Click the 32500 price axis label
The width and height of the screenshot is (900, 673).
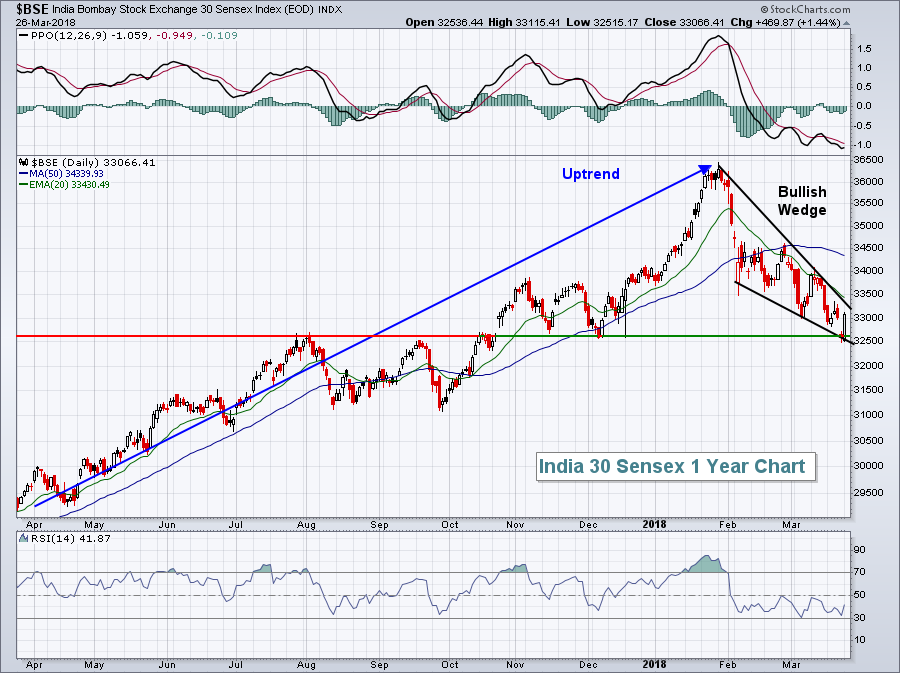tap(867, 341)
